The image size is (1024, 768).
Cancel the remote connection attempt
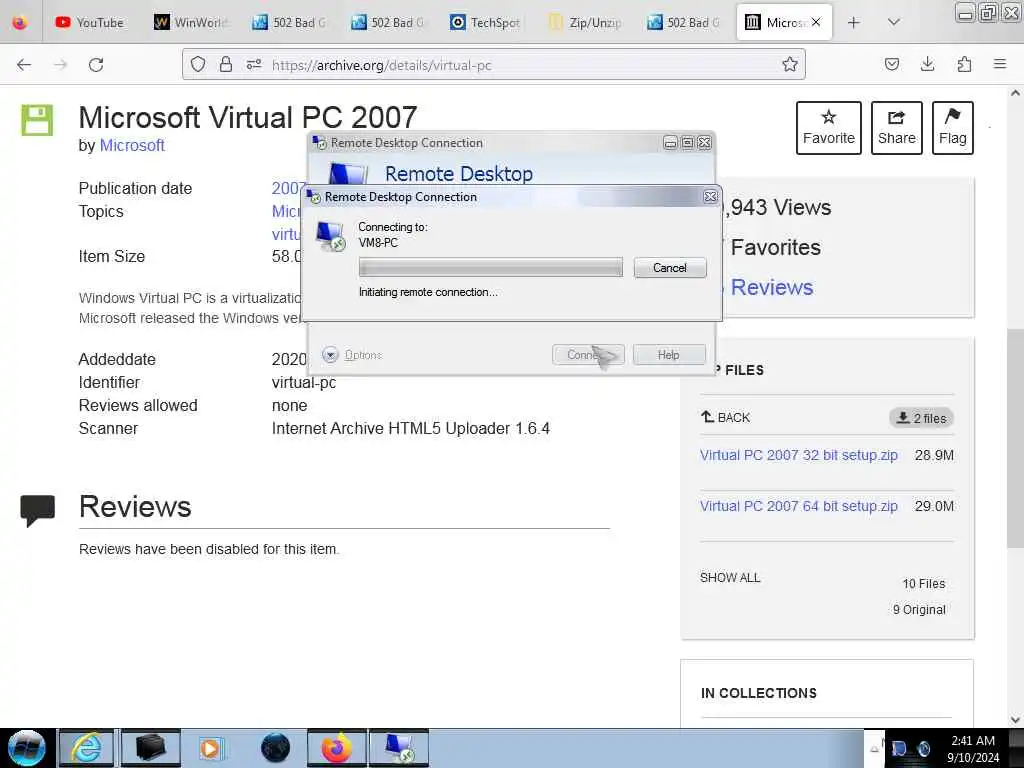click(669, 268)
